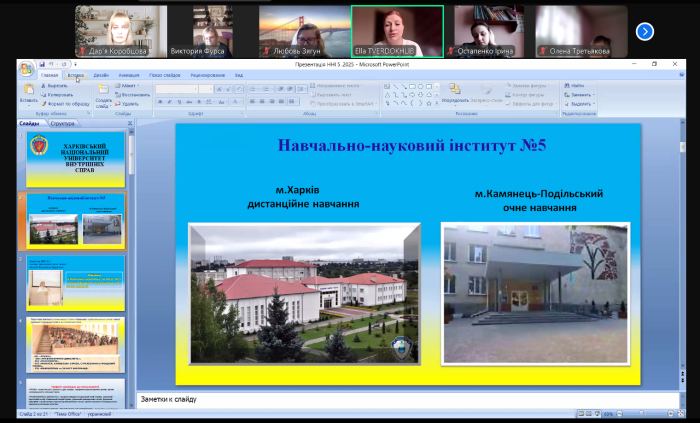The image size is (700, 423).
Task: Open the change case Aa menu
Action: pyautogui.click(x=222, y=102)
